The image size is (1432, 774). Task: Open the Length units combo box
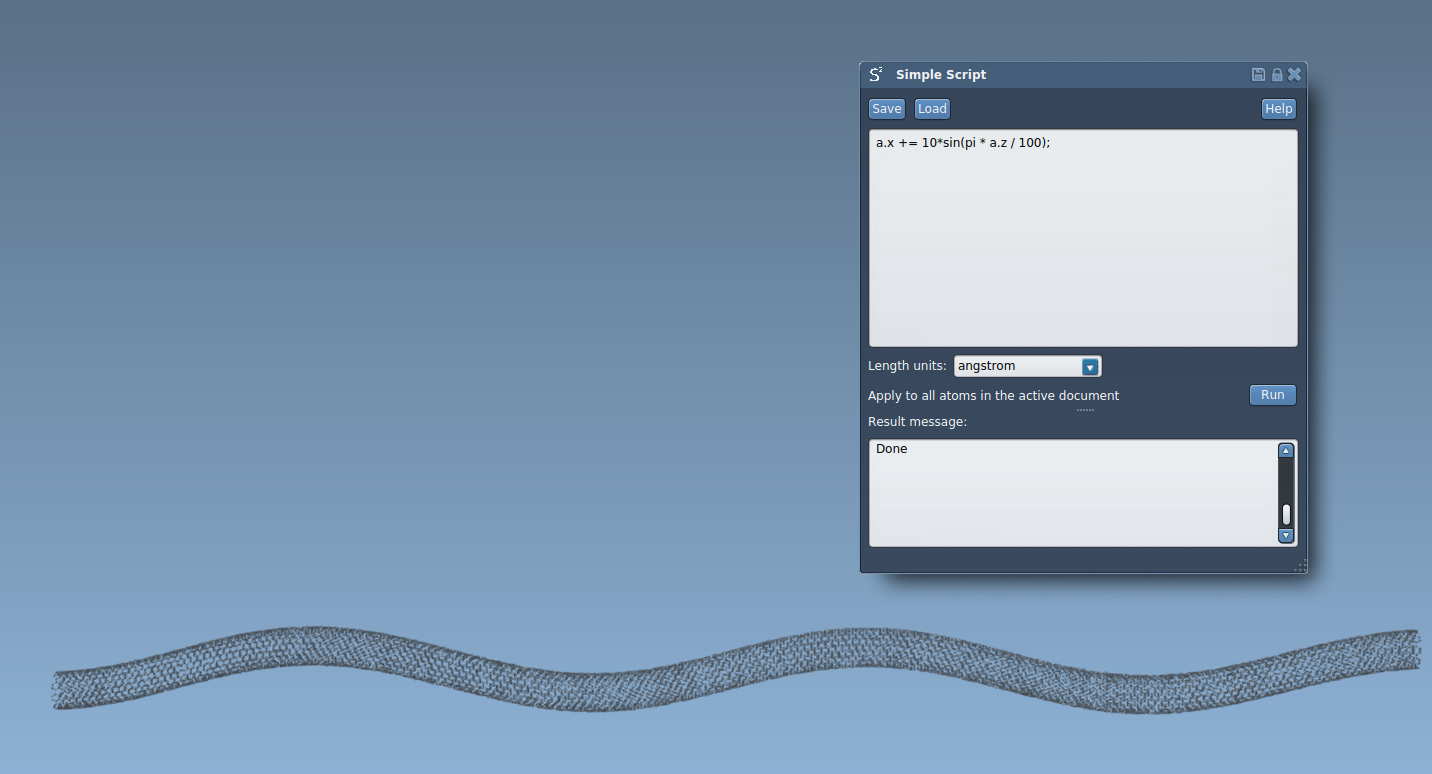[1026, 367]
